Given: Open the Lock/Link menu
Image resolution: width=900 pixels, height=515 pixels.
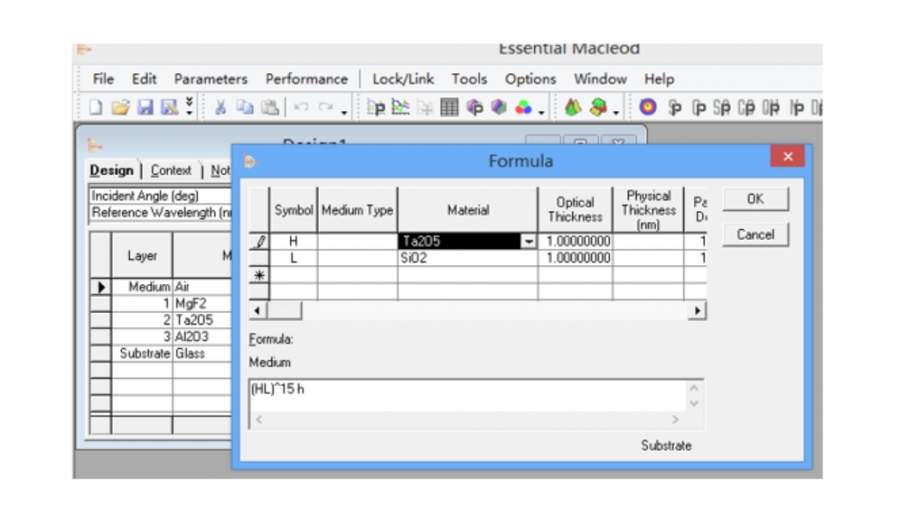Looking at the screenshot, I should coord(403,79).
